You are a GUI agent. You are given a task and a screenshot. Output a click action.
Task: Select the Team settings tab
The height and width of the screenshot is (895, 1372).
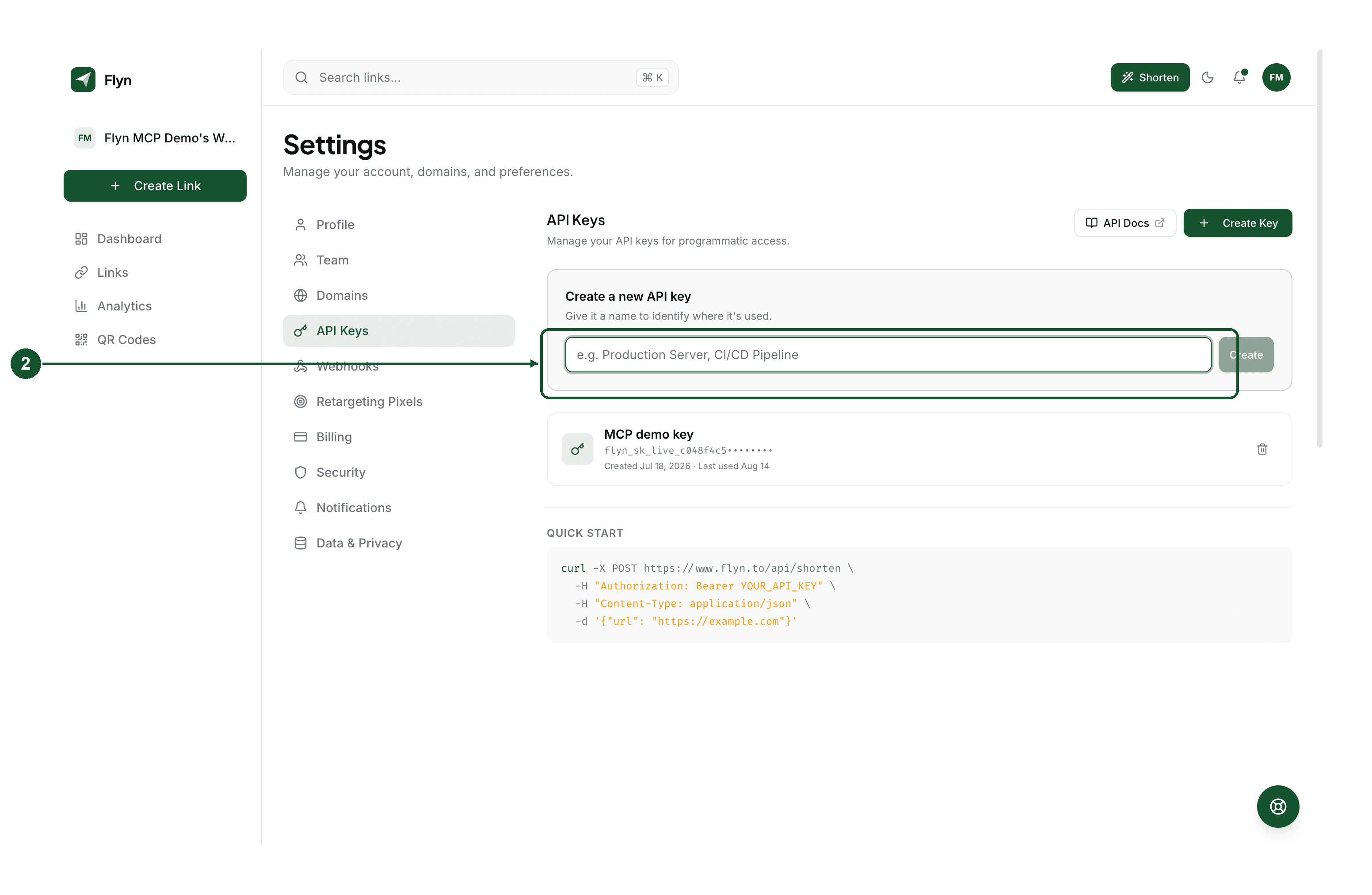click(x=398, y=260)
